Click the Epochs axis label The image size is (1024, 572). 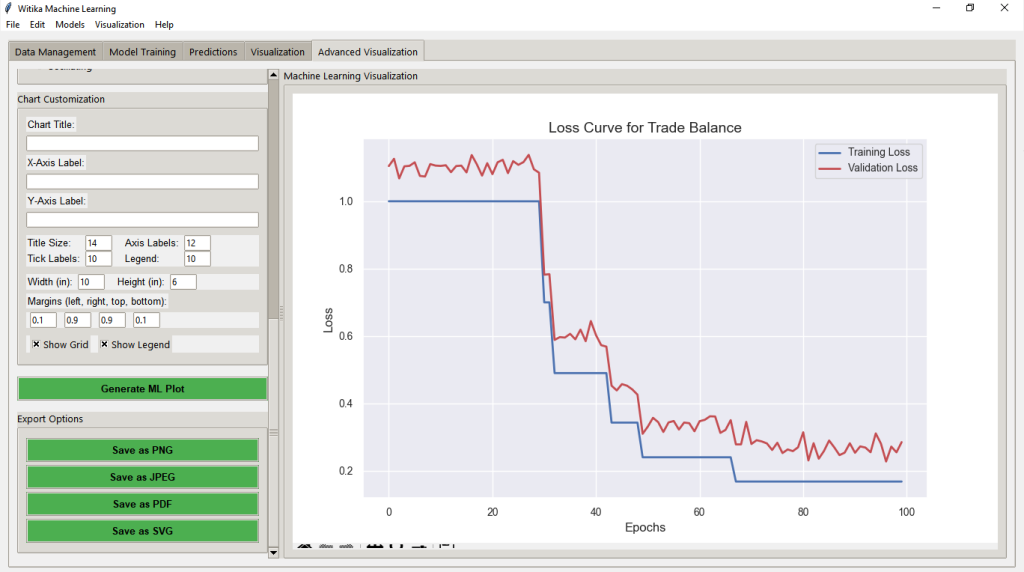point(645,528)
